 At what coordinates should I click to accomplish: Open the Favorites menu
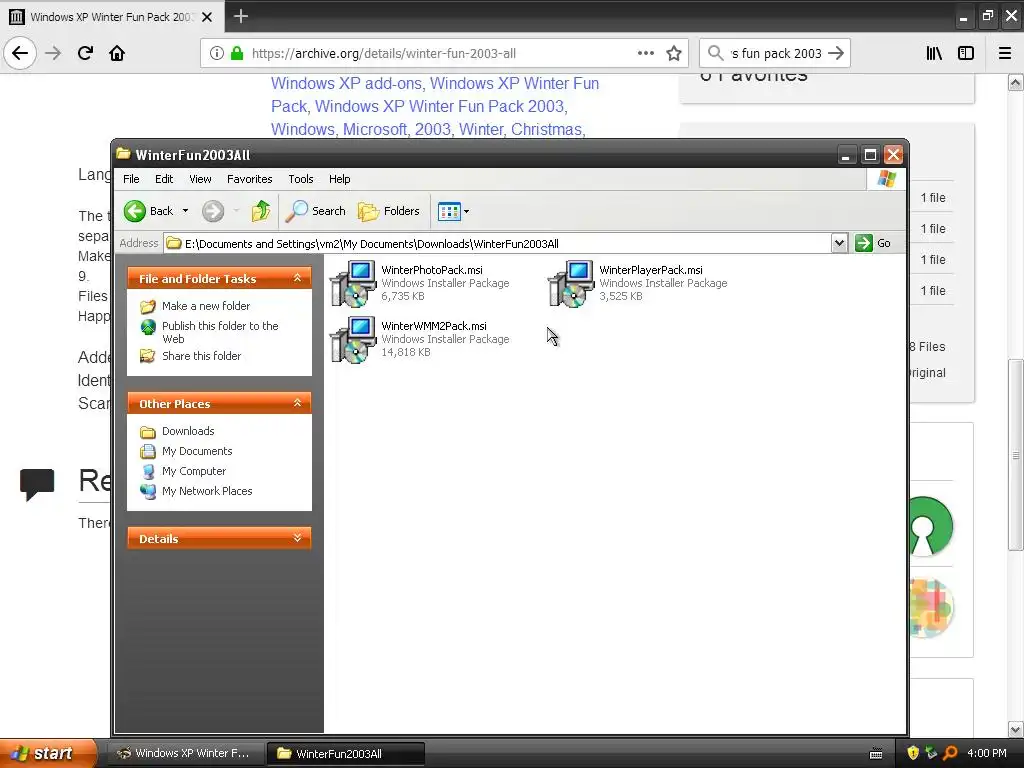tap(249, 179)
